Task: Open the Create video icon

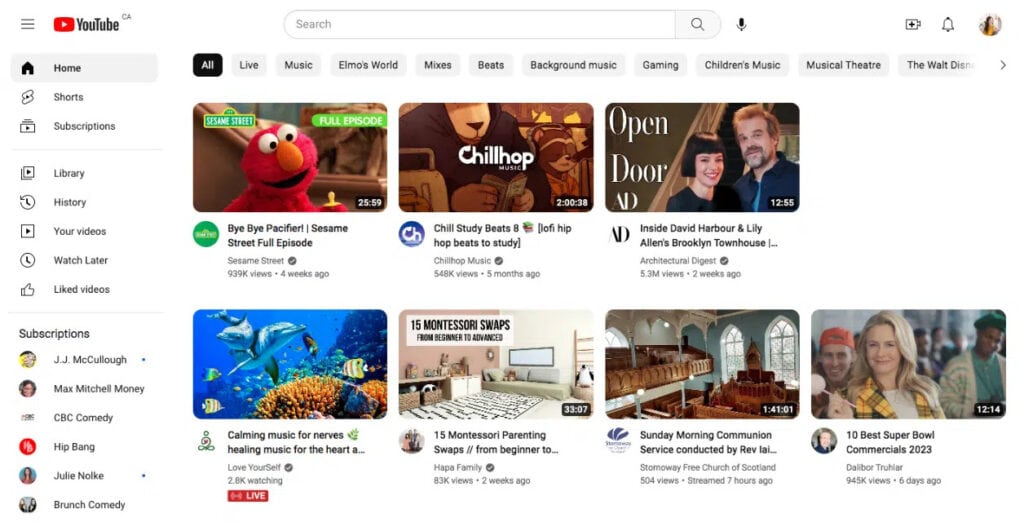Action: coord(912,24)
